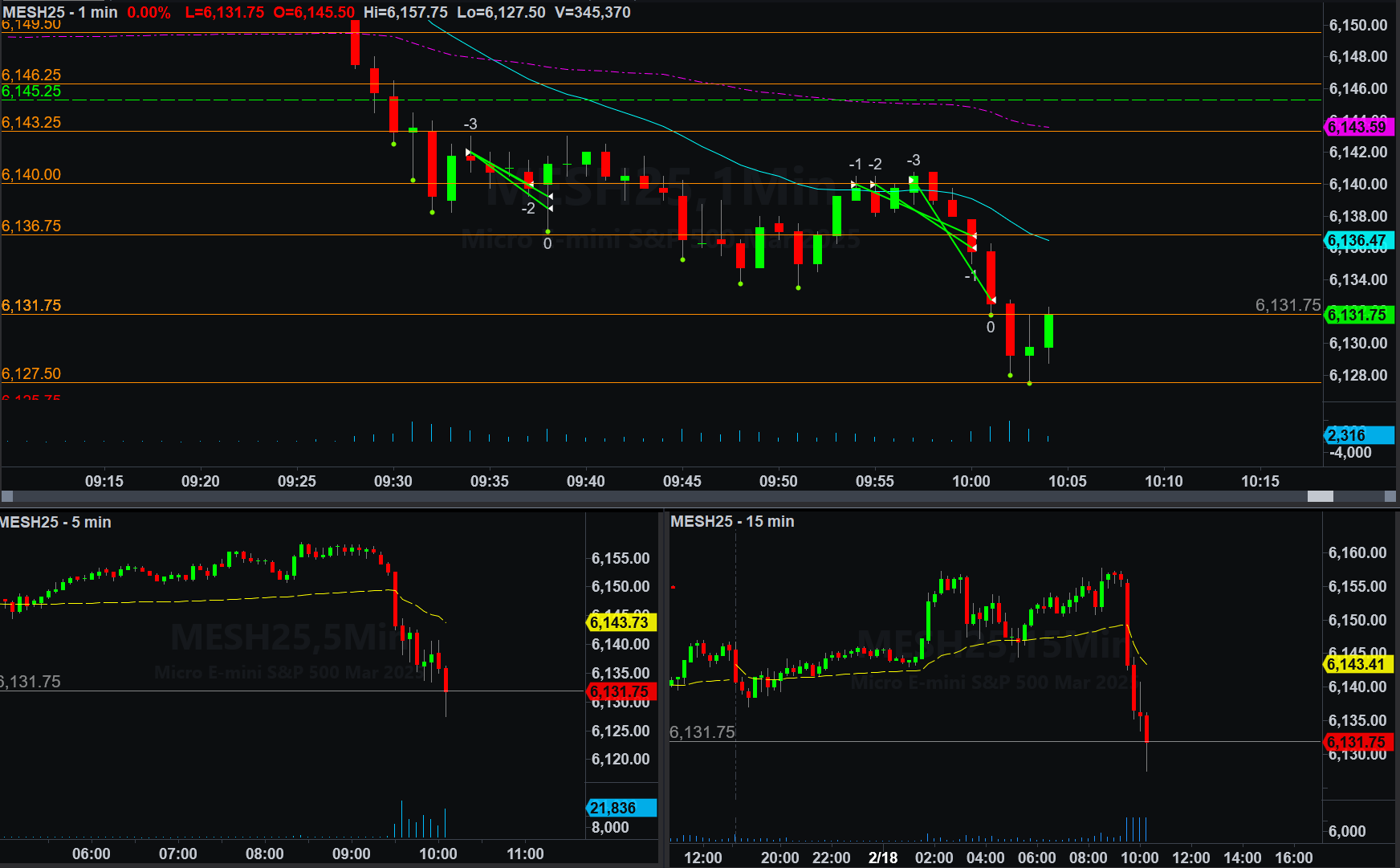Image resolution: width=1400 pixels, height=868 pixels.
Task: Select the MESH25 - 15 min chart title
Action: [732, 521]
